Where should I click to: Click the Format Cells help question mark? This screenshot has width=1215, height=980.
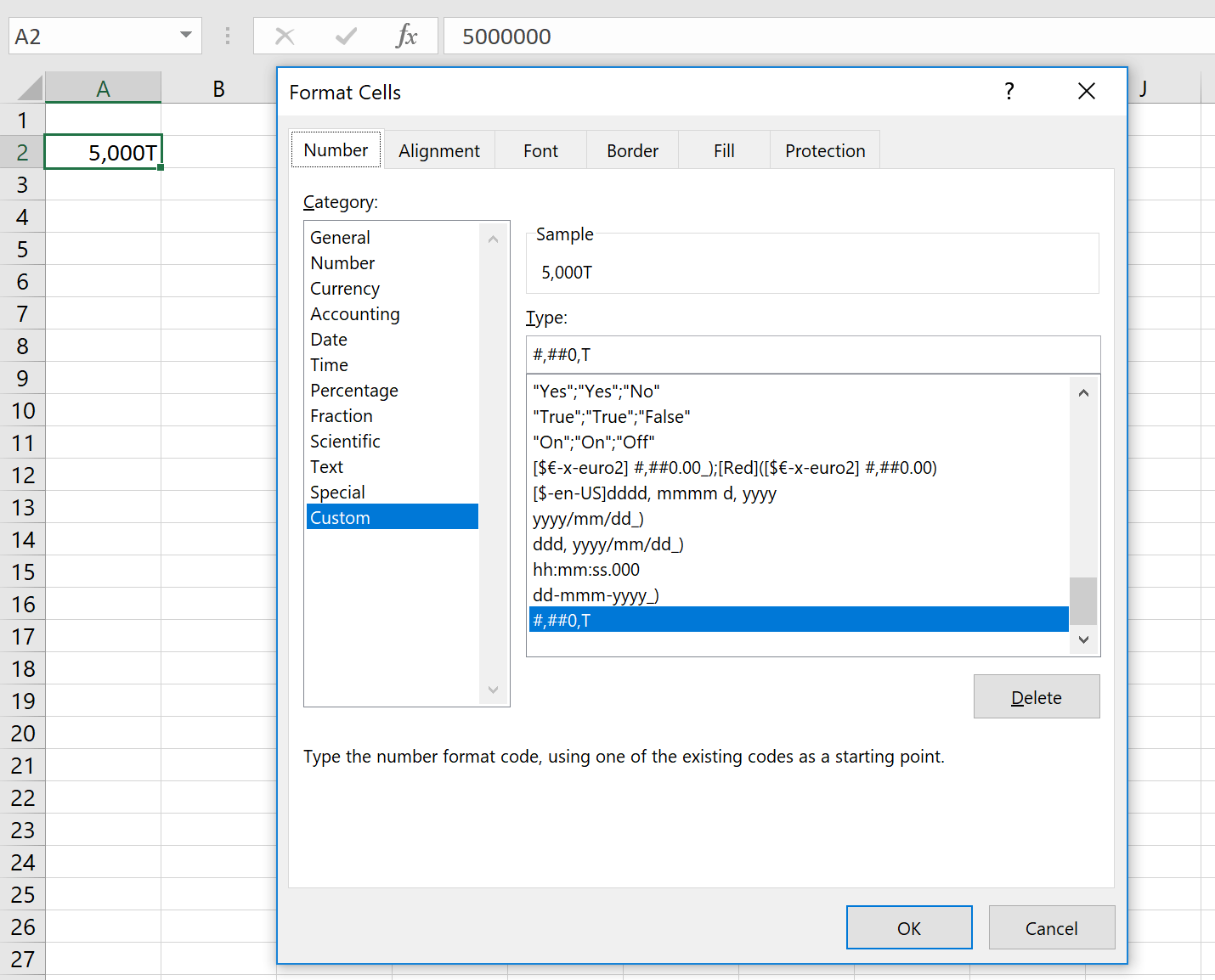tap(1009, 92)
